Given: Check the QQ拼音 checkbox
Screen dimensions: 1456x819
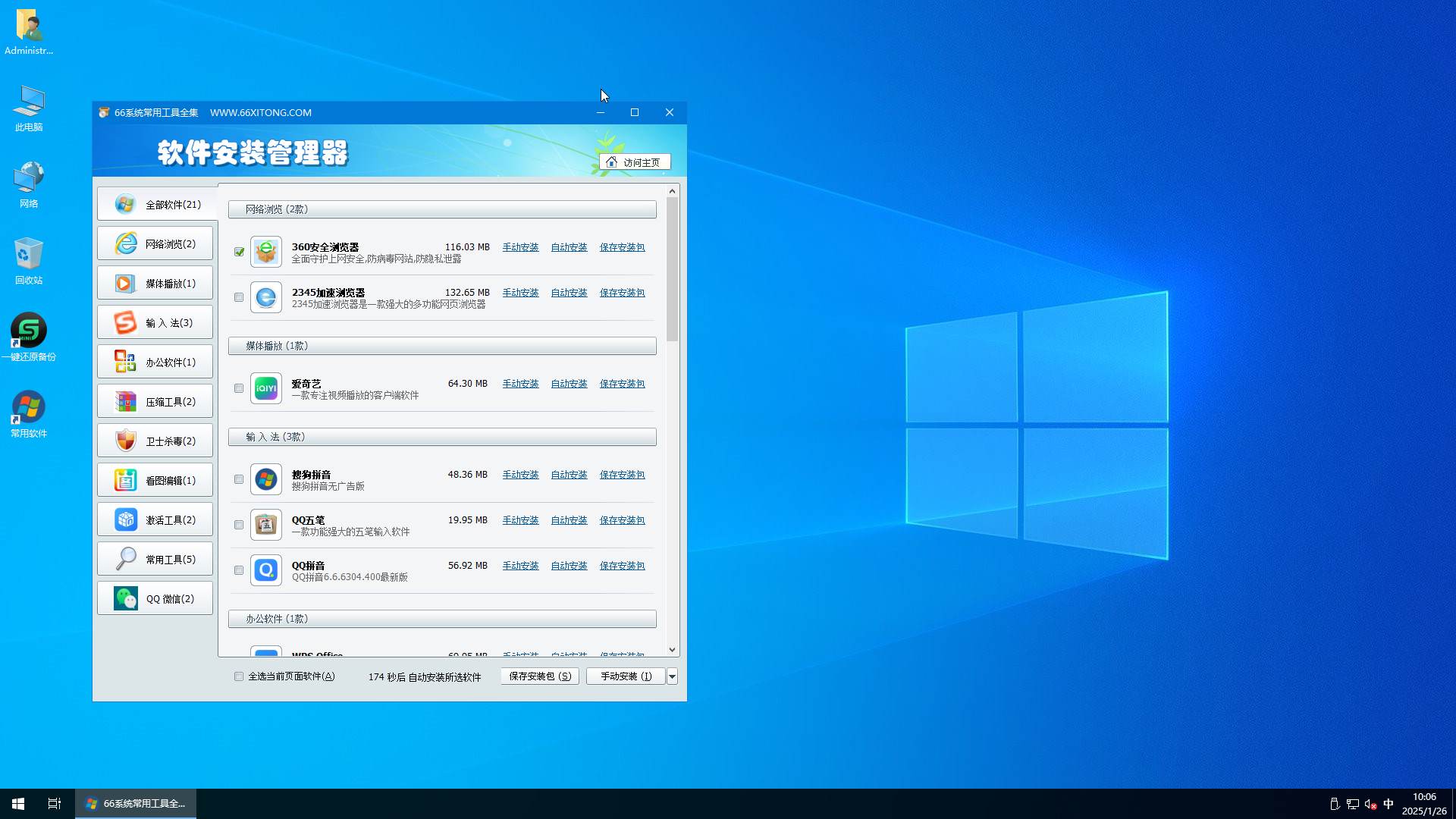Looking at the screenshot, I should (x=239, y=570).
